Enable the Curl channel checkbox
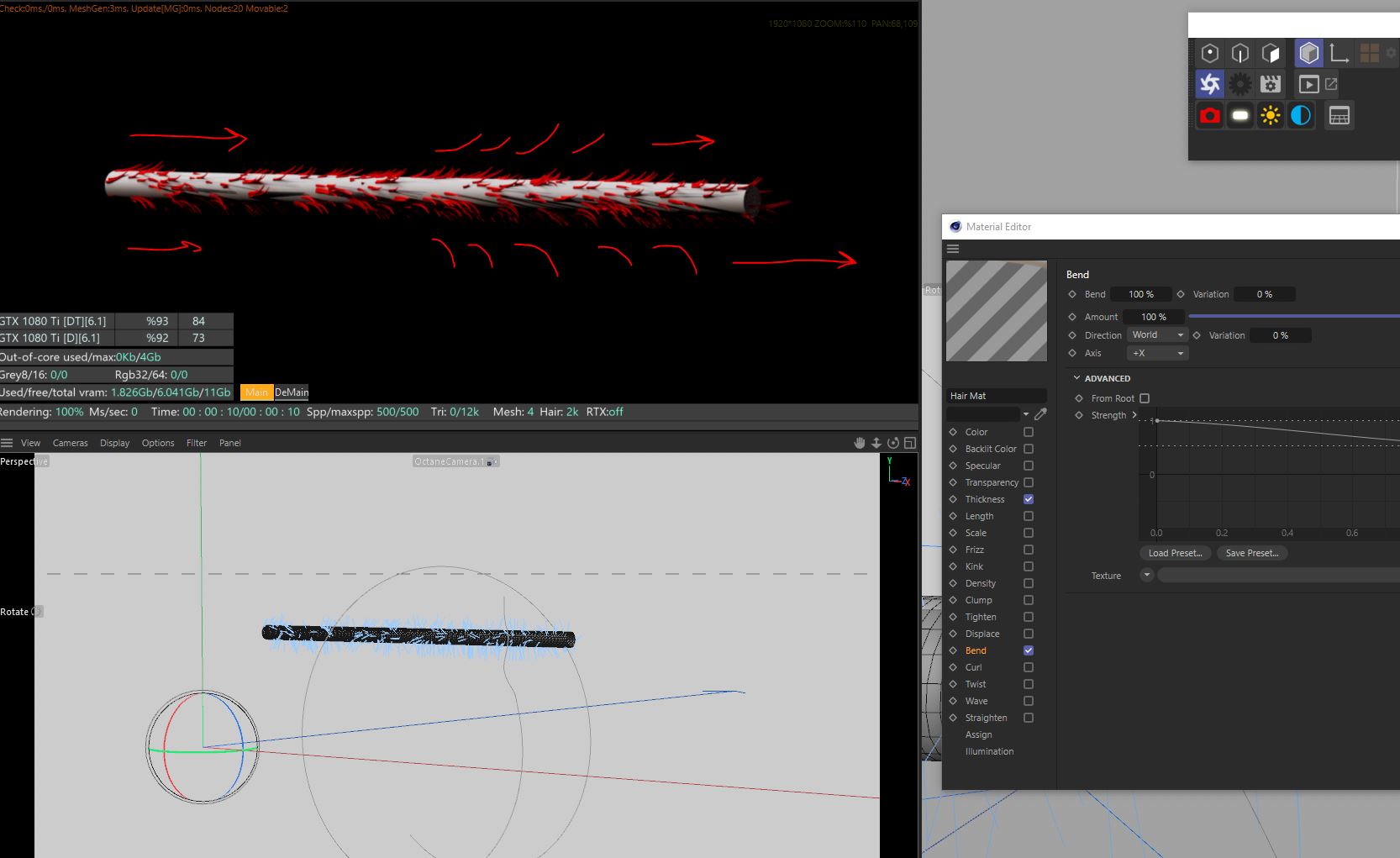The image size is (1400, 858). tap(1029, 667)
